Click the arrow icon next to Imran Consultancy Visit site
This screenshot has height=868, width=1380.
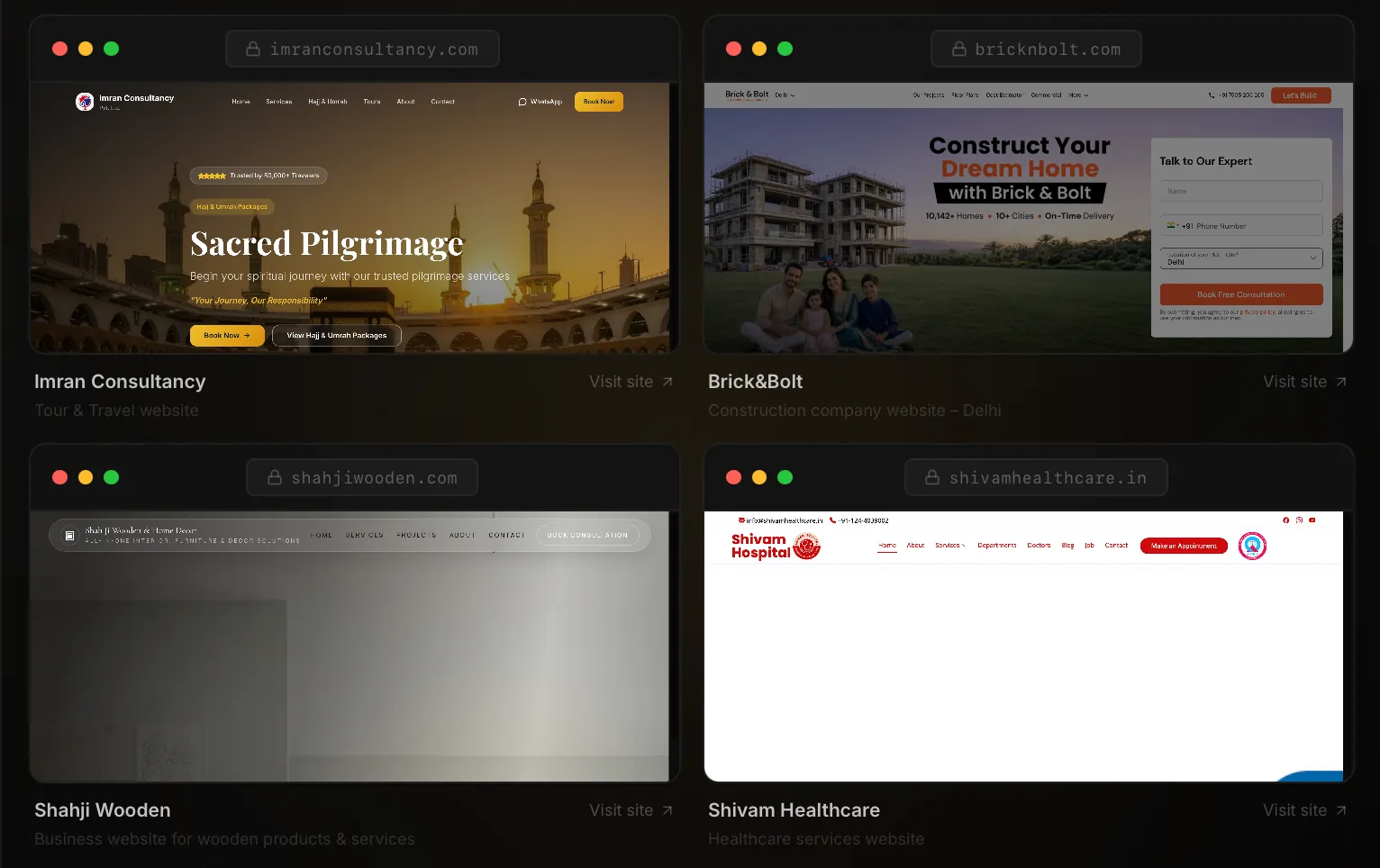tap(667, 382)
